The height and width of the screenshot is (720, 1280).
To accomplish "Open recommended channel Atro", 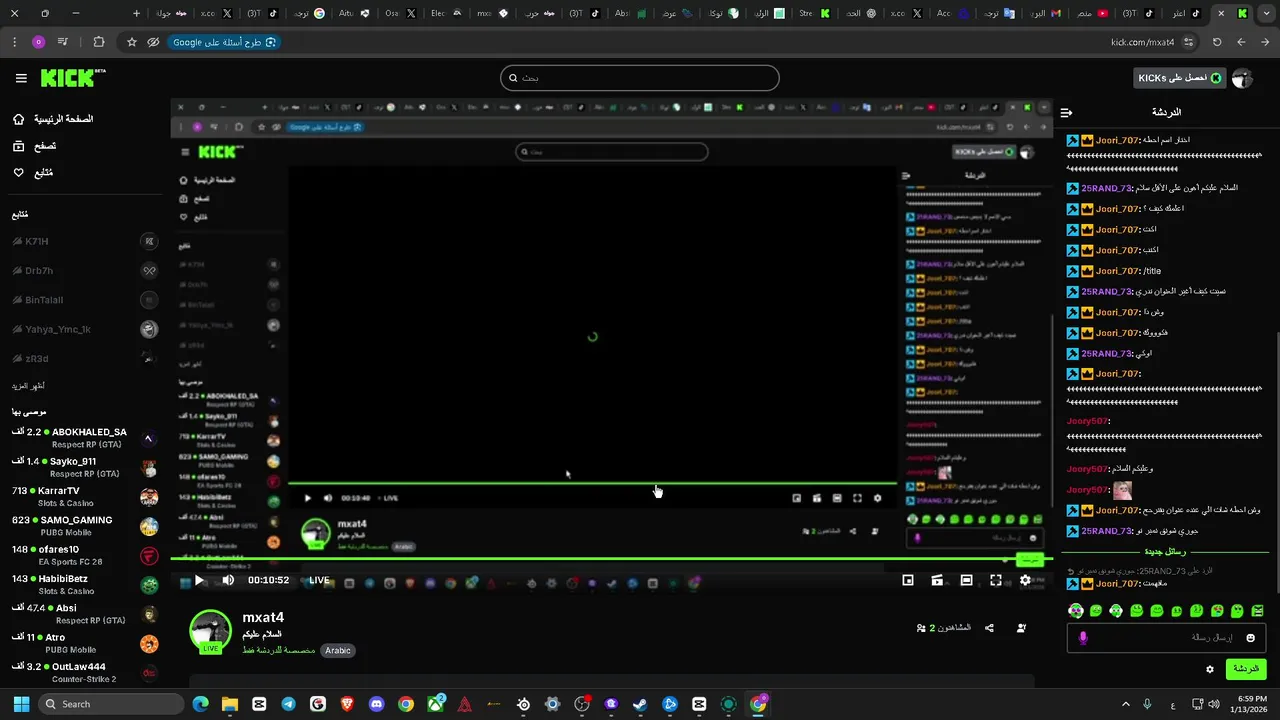I will [84, 643].
